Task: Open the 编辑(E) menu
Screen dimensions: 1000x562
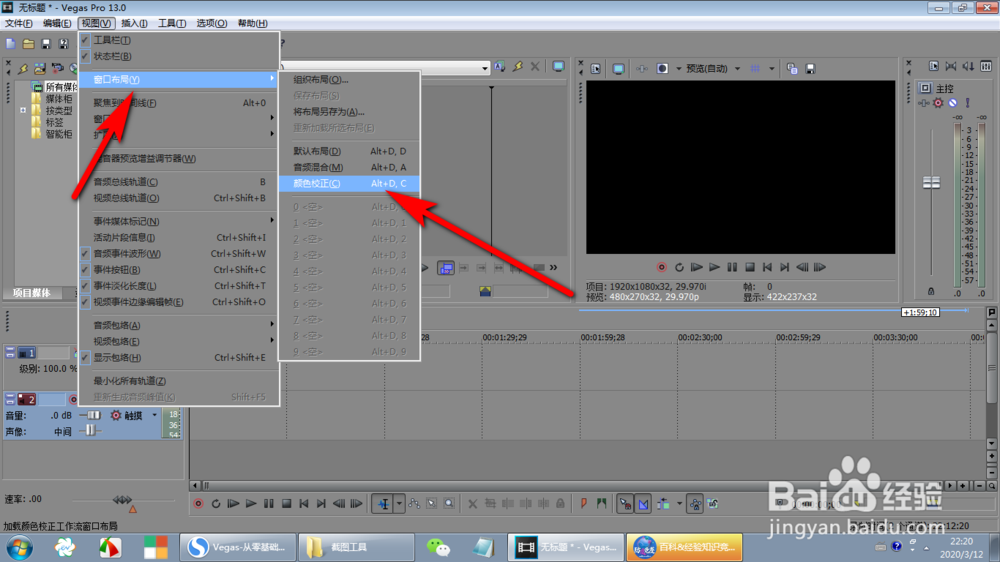Action: coord(57,23)
